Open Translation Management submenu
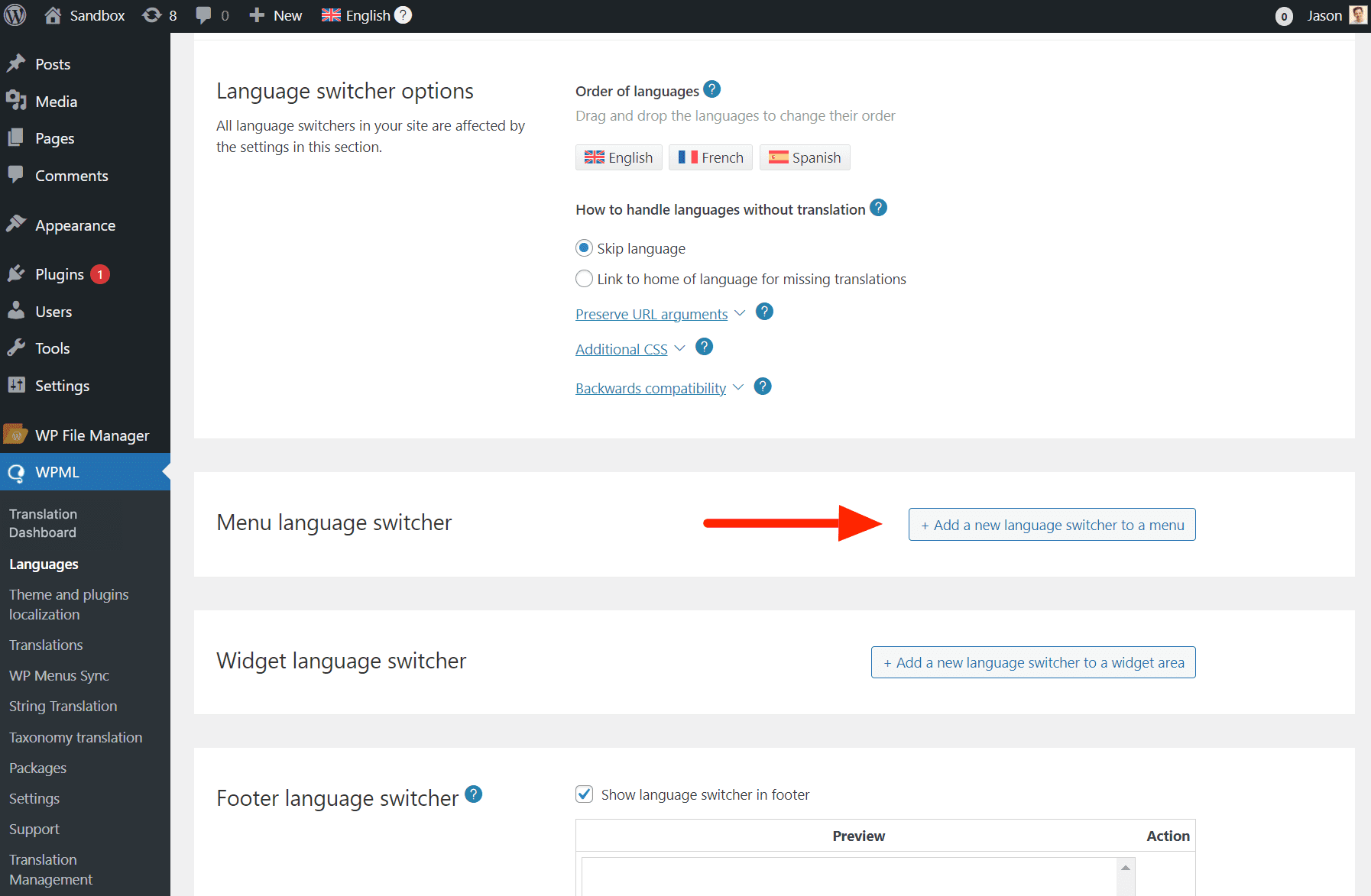Viewport: 1371px width, 896px height. click(x=50, y=869)
